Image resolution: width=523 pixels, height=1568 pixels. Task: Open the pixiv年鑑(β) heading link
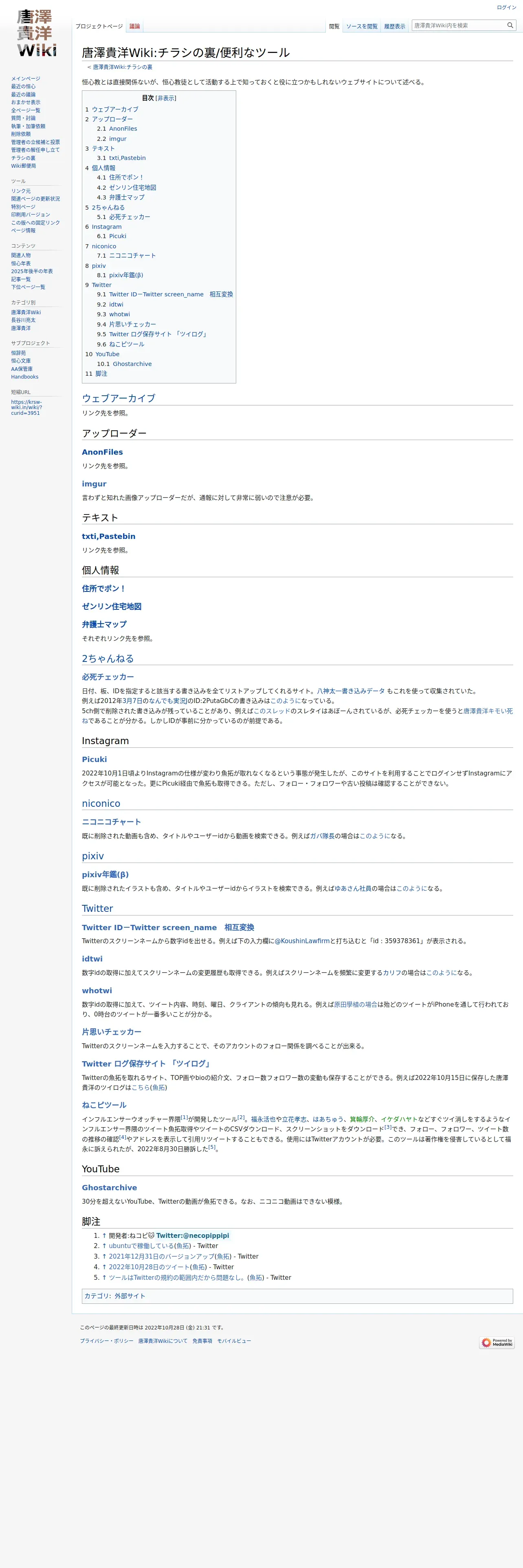pyautogui.click(x=105, y=875)
